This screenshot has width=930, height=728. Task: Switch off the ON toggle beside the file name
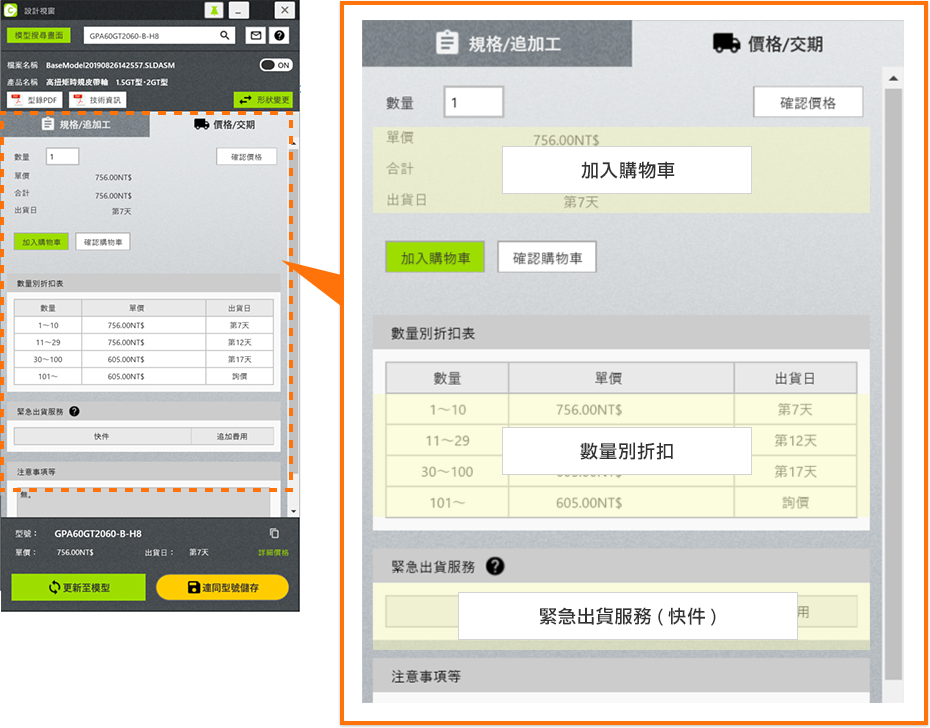[x=276, y=63]
